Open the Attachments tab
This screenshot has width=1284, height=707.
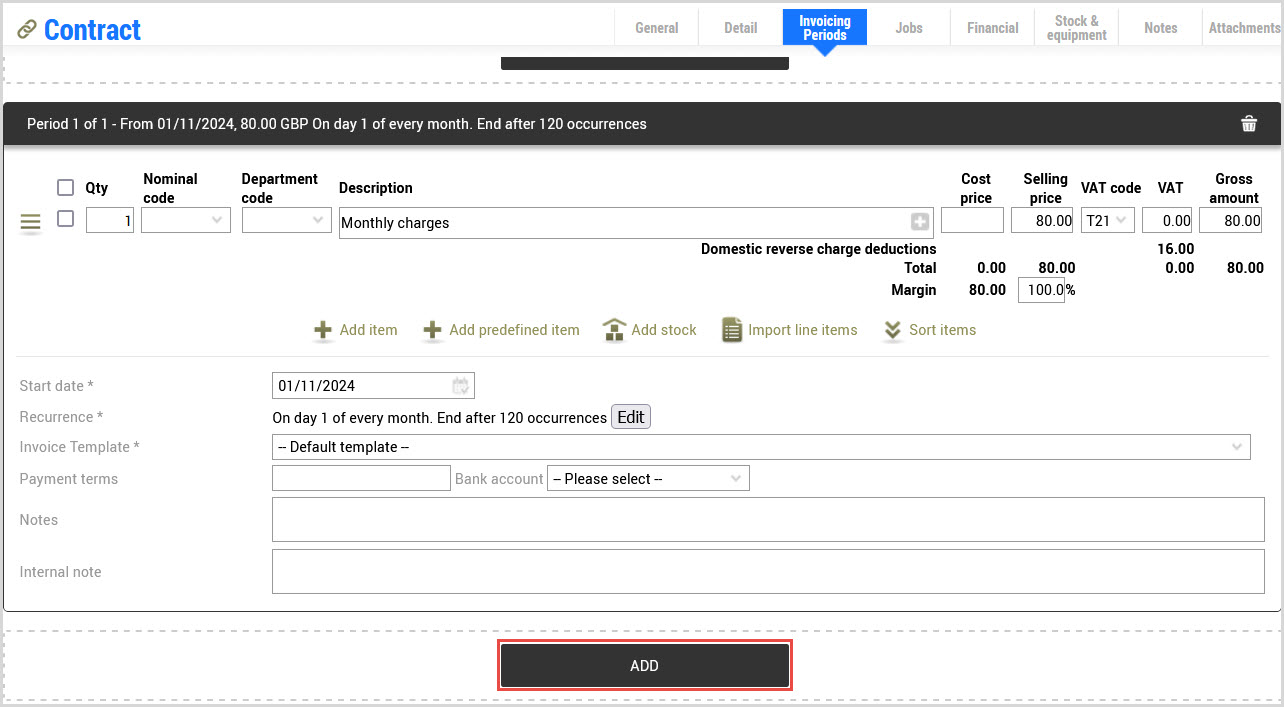pyautogui.click(x=1244, y=28)
